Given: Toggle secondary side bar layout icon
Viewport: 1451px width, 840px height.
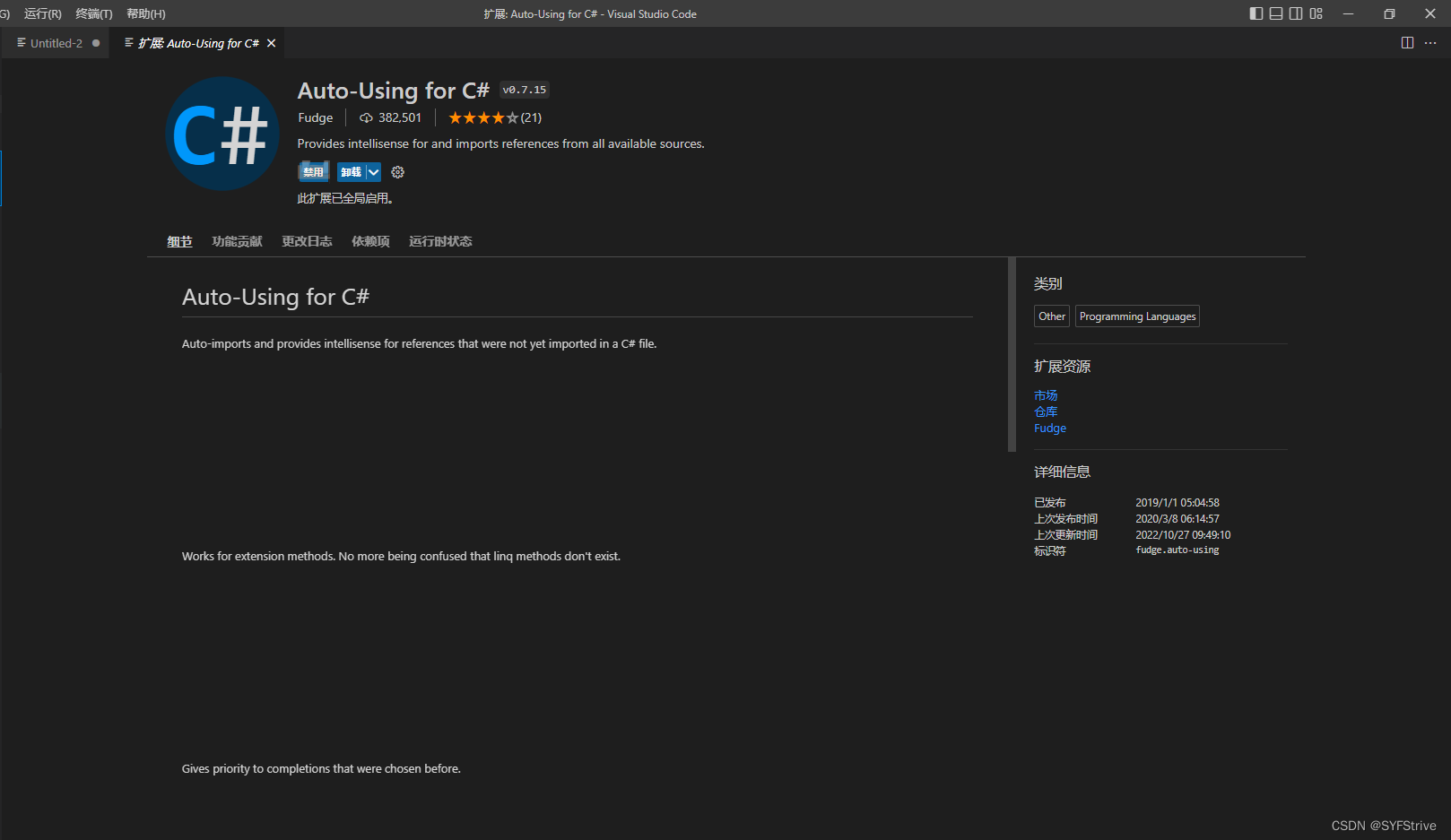Looking at the screenshot, I should click(1296, 13).
